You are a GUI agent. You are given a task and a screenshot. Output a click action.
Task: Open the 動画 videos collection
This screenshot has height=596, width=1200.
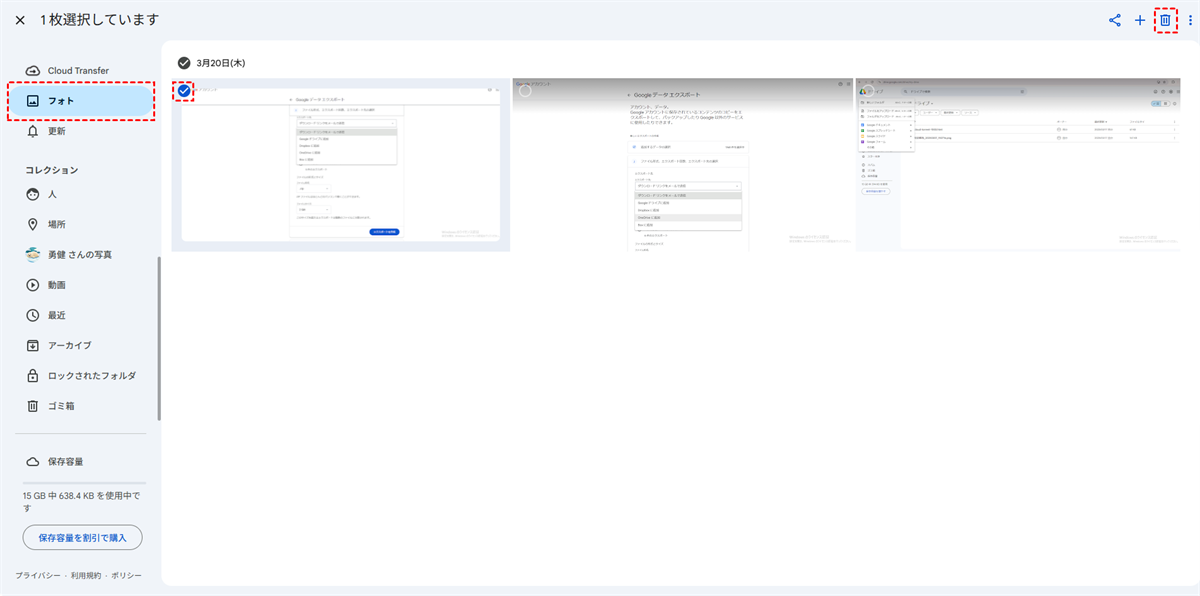[57, 285]
